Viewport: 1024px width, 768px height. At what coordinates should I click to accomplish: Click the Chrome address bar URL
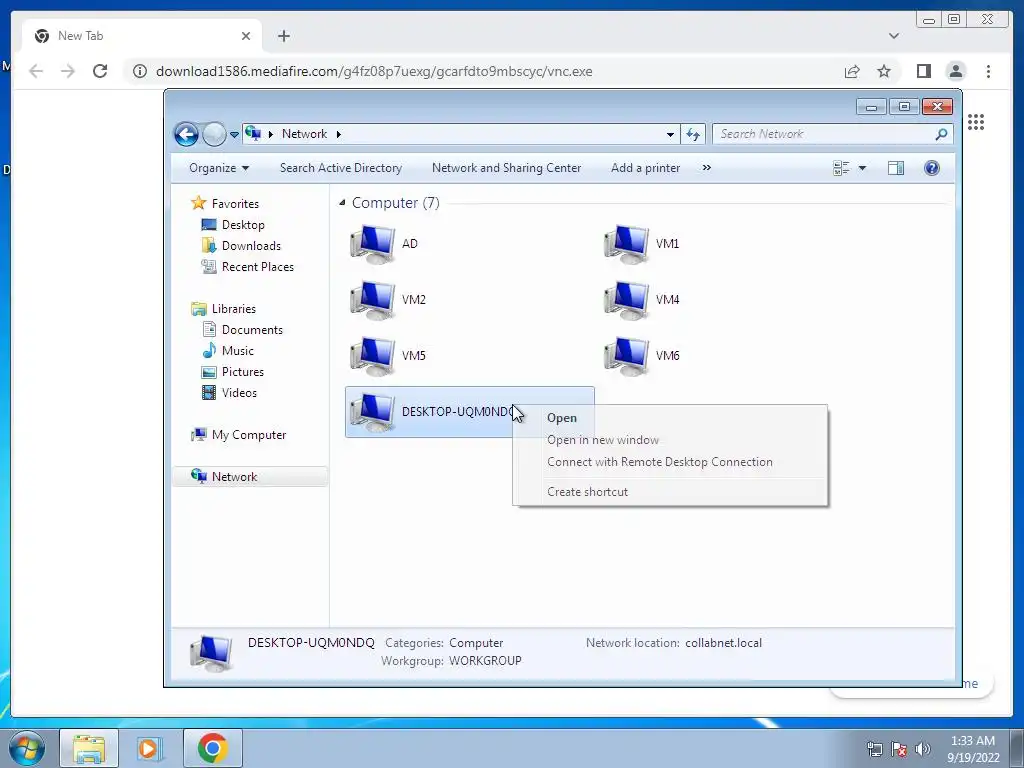coord(374,71)
